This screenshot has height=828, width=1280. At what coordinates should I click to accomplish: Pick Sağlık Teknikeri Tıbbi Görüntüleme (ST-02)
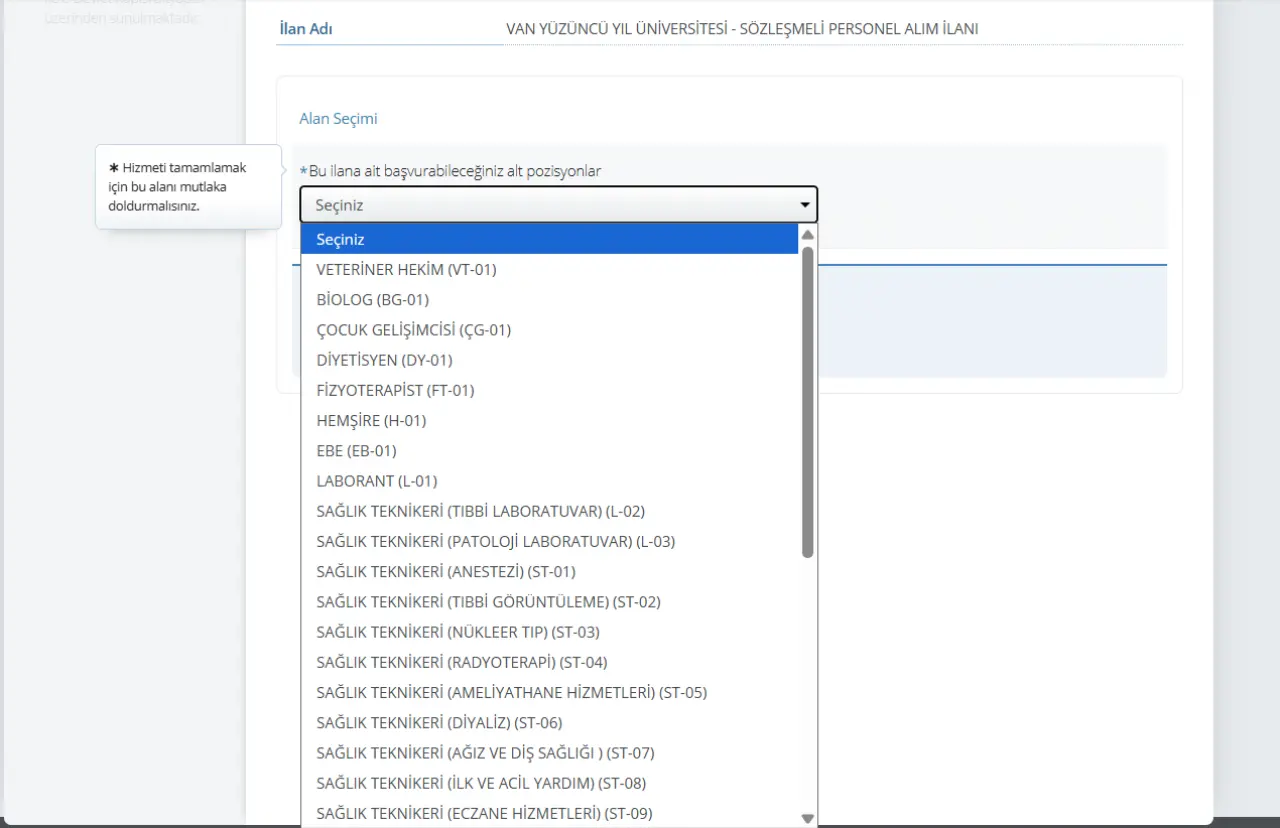click(488, 601)
